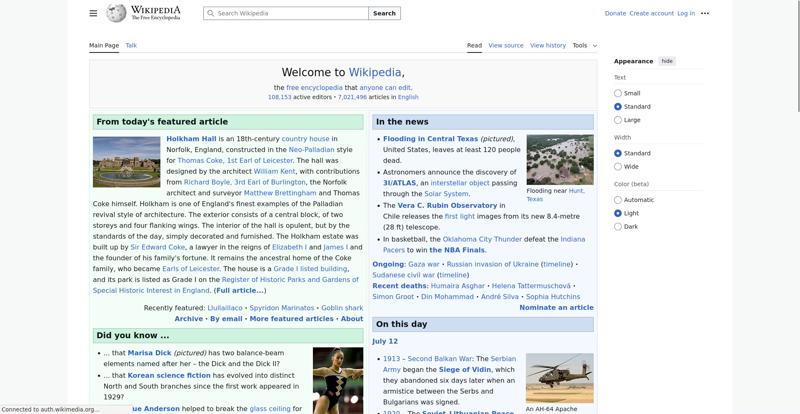Click the Full article… link
This screenshot has width=800, height=414.
click(x=239, y=290)
